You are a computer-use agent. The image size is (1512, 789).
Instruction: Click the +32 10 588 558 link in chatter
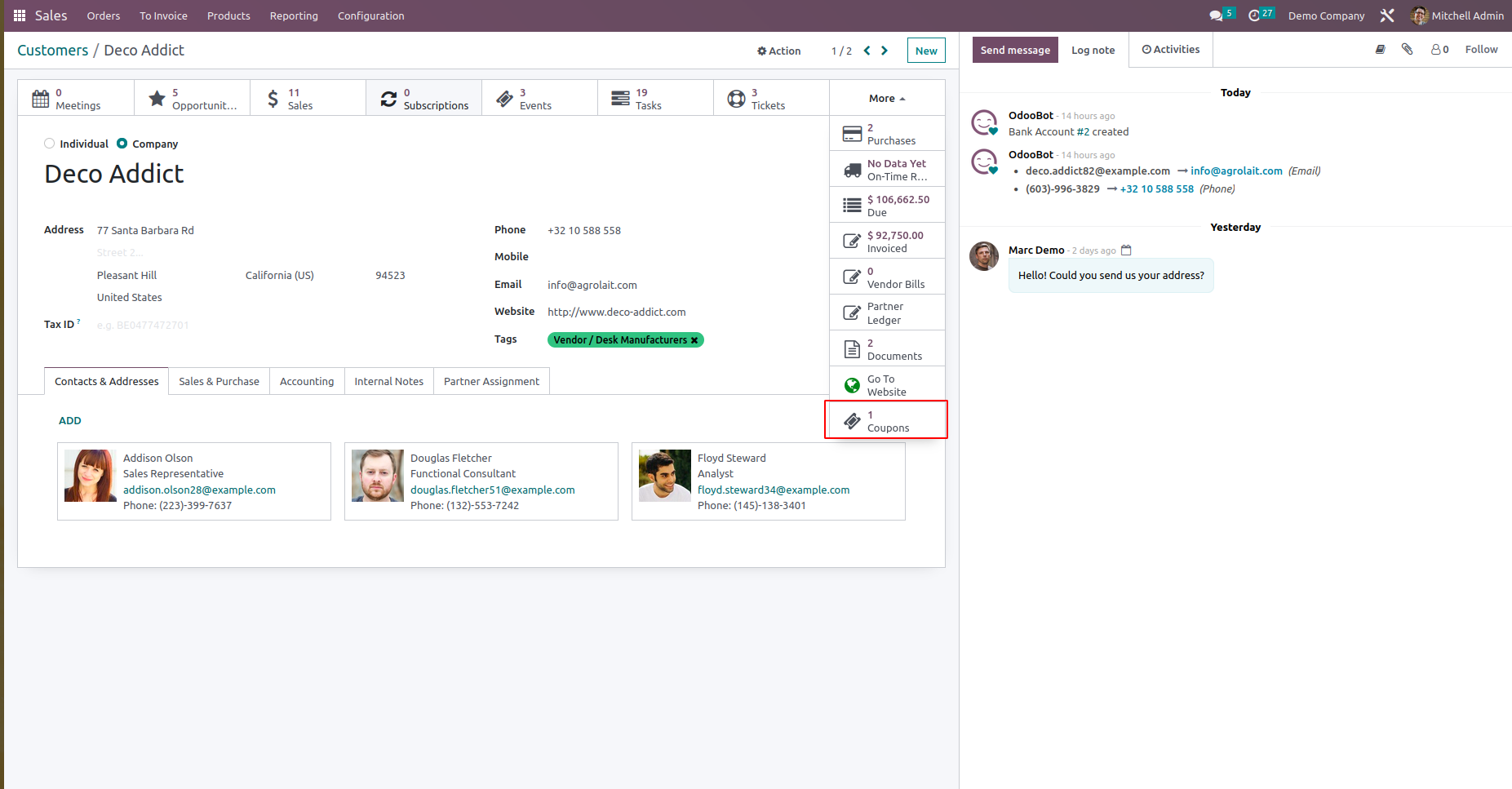1156,188
